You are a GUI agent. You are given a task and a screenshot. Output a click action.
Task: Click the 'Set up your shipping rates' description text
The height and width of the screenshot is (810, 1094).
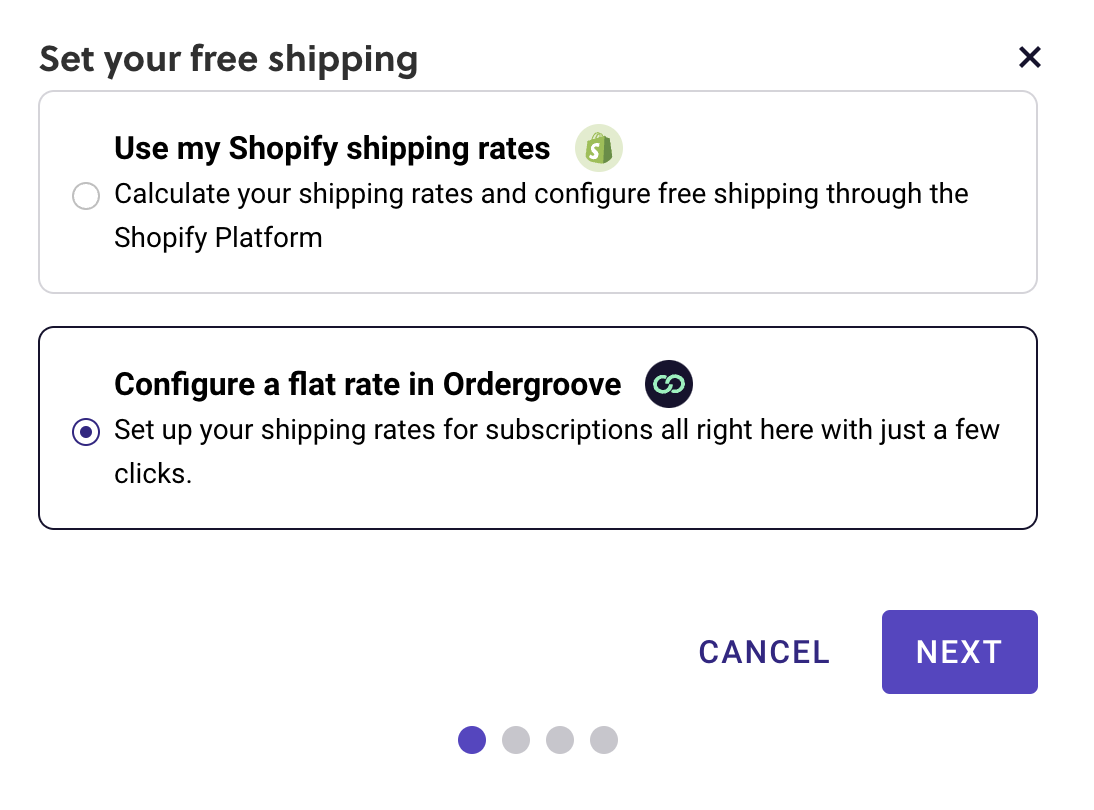click(557, 430)
